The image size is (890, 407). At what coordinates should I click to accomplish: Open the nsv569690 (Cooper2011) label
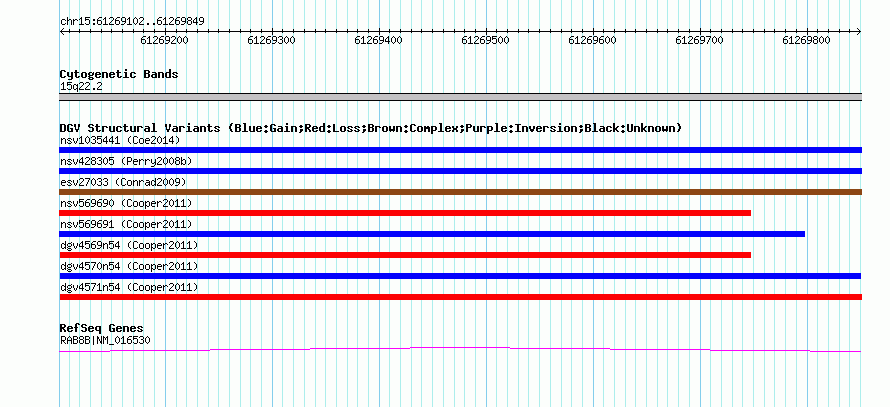126,203
